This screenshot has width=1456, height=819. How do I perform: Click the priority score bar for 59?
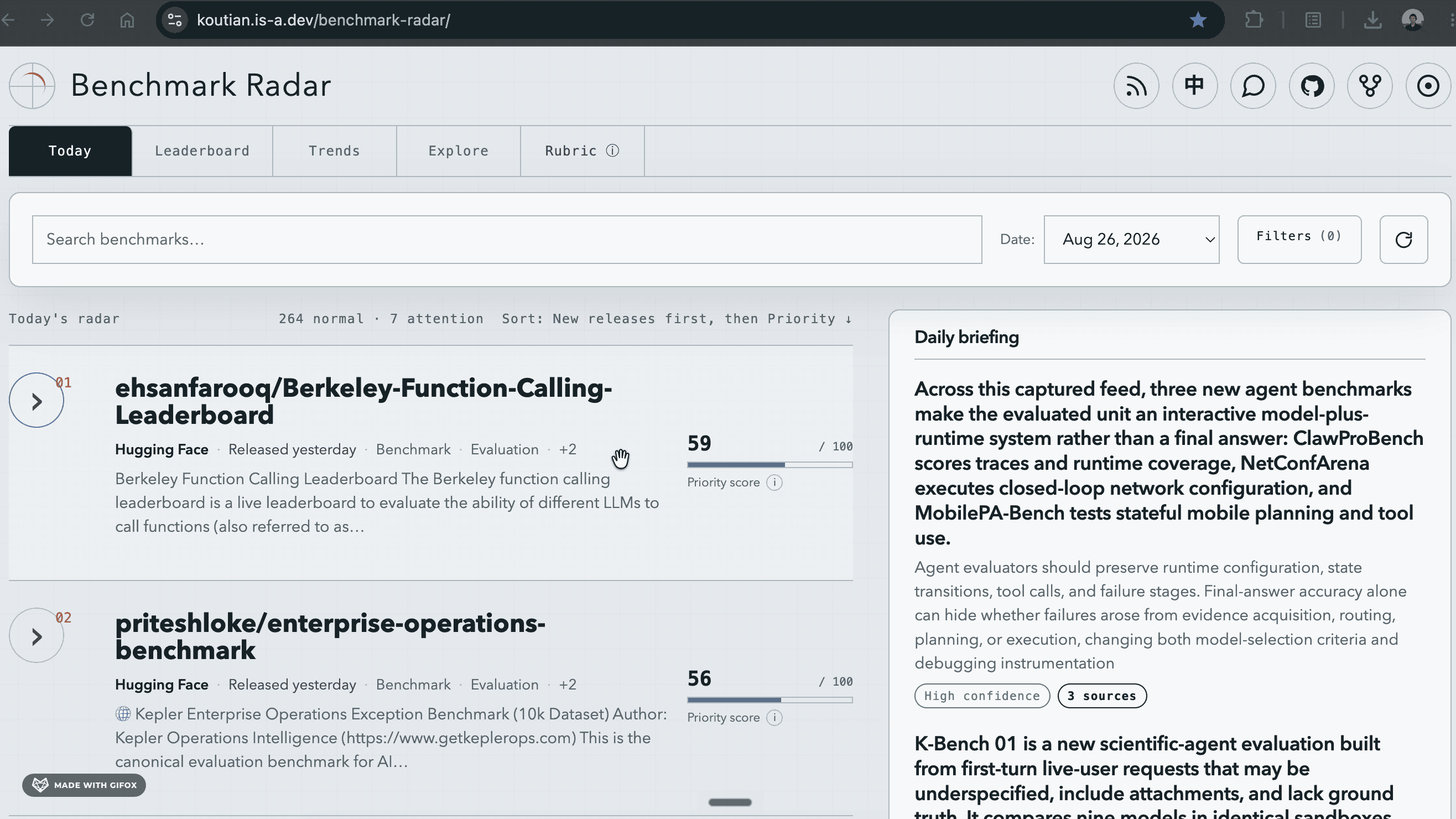coord(770,465)
